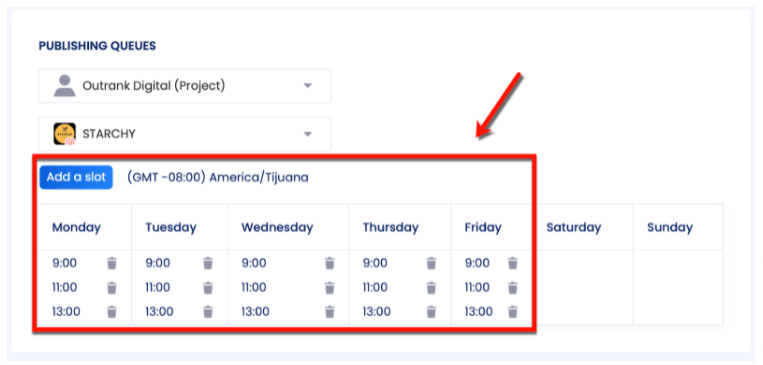Select the Tuesday 9:00 time value

pos(158,263)
